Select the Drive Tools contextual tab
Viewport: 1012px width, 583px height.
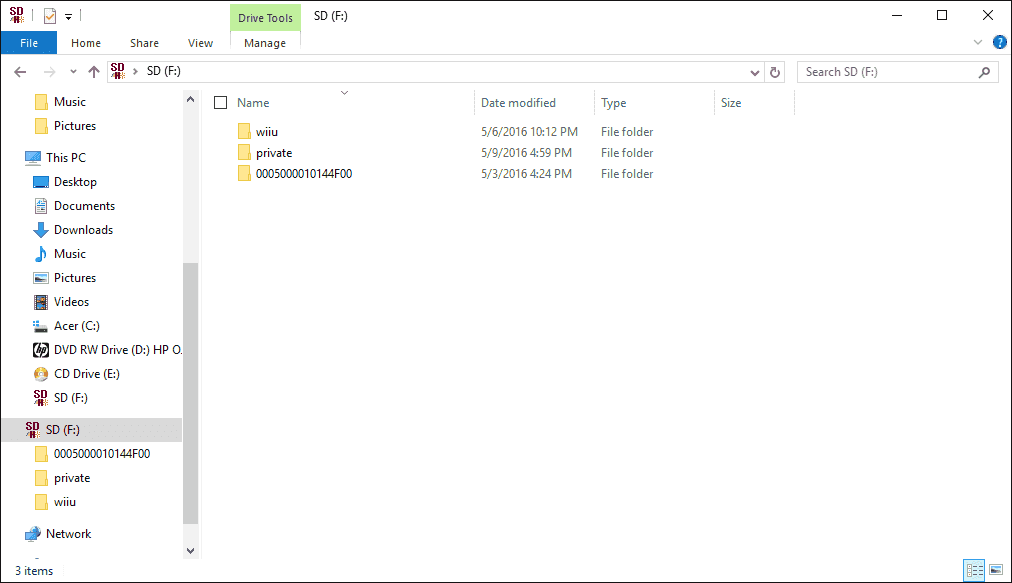click(265, 18)
